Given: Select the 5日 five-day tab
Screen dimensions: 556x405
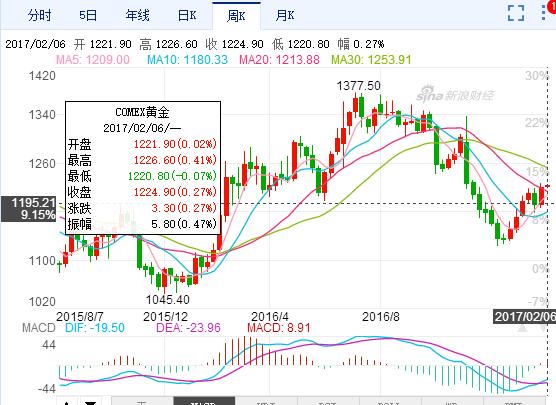Looking at the screenshot, I should (88, 15).
